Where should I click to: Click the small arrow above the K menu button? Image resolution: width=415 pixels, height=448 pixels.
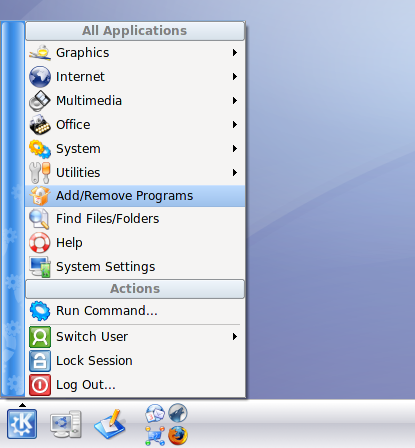tap(22, 405)
